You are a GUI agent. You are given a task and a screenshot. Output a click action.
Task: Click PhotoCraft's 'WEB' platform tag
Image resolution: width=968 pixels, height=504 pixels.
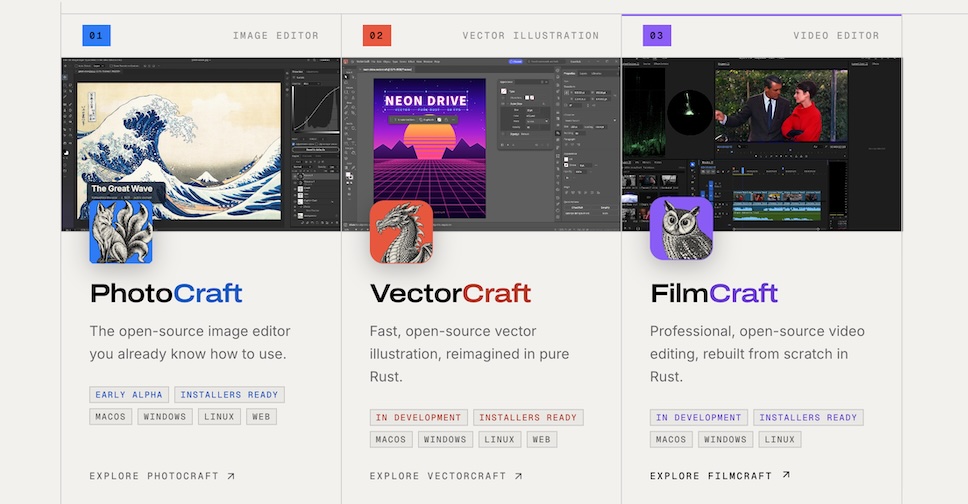[261, 417]
